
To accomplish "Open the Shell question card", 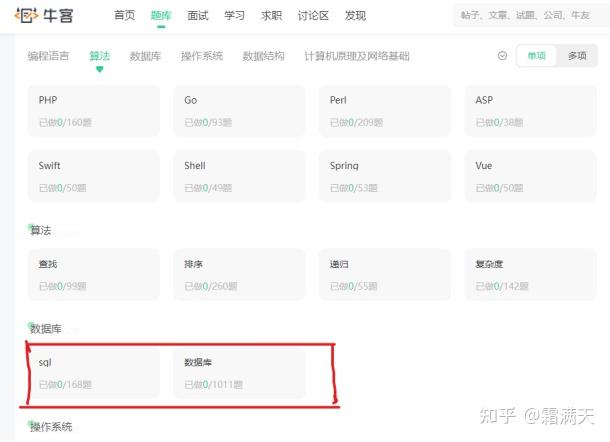I will [x=239, y=176].
